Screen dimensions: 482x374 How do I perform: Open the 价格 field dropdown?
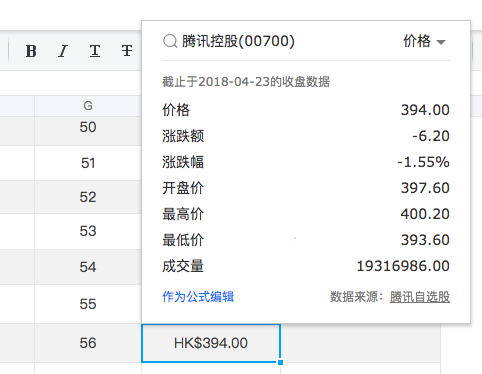coord(424,41)
